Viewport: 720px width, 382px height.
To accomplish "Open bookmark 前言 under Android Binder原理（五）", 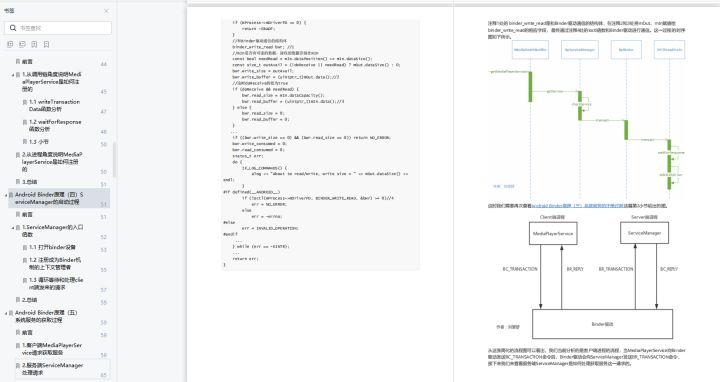I will [x=27, y=332].
